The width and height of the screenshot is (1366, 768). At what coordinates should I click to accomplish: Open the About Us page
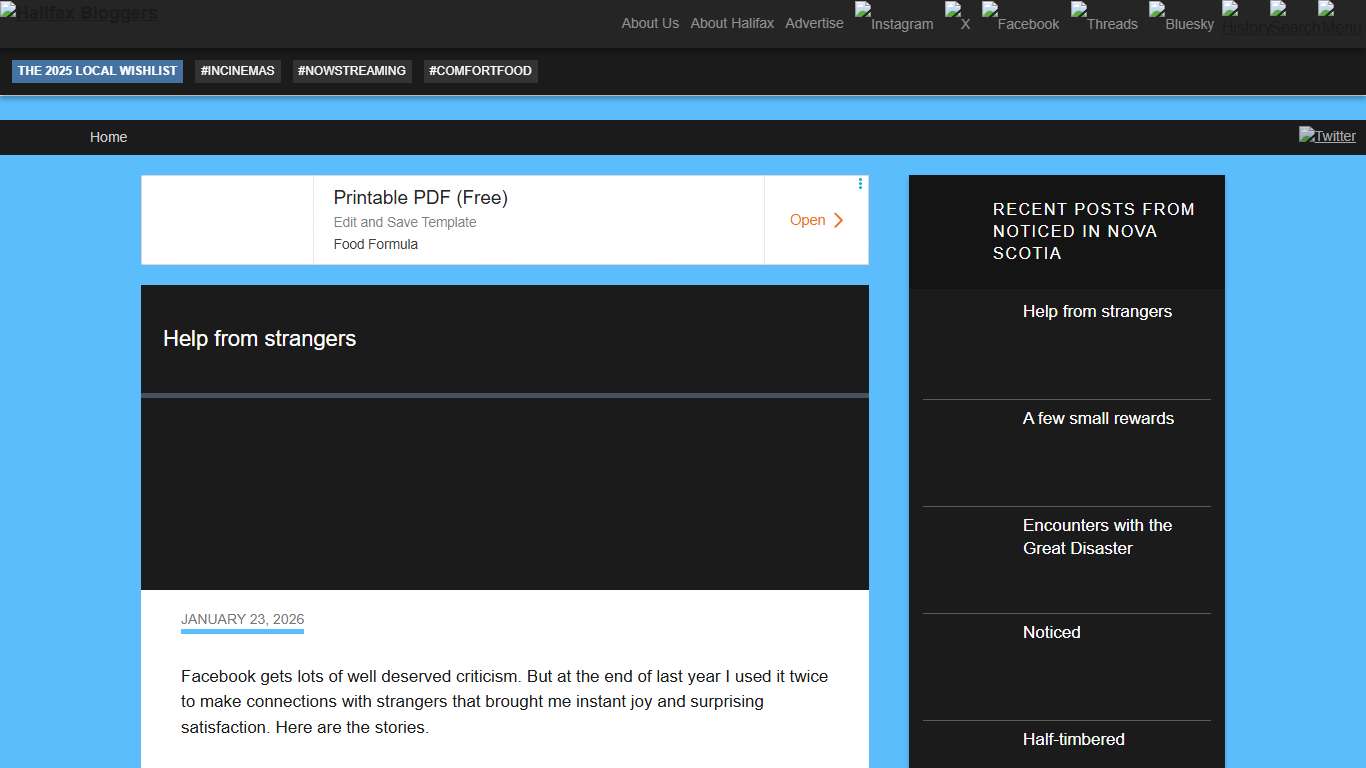[650, 23]
